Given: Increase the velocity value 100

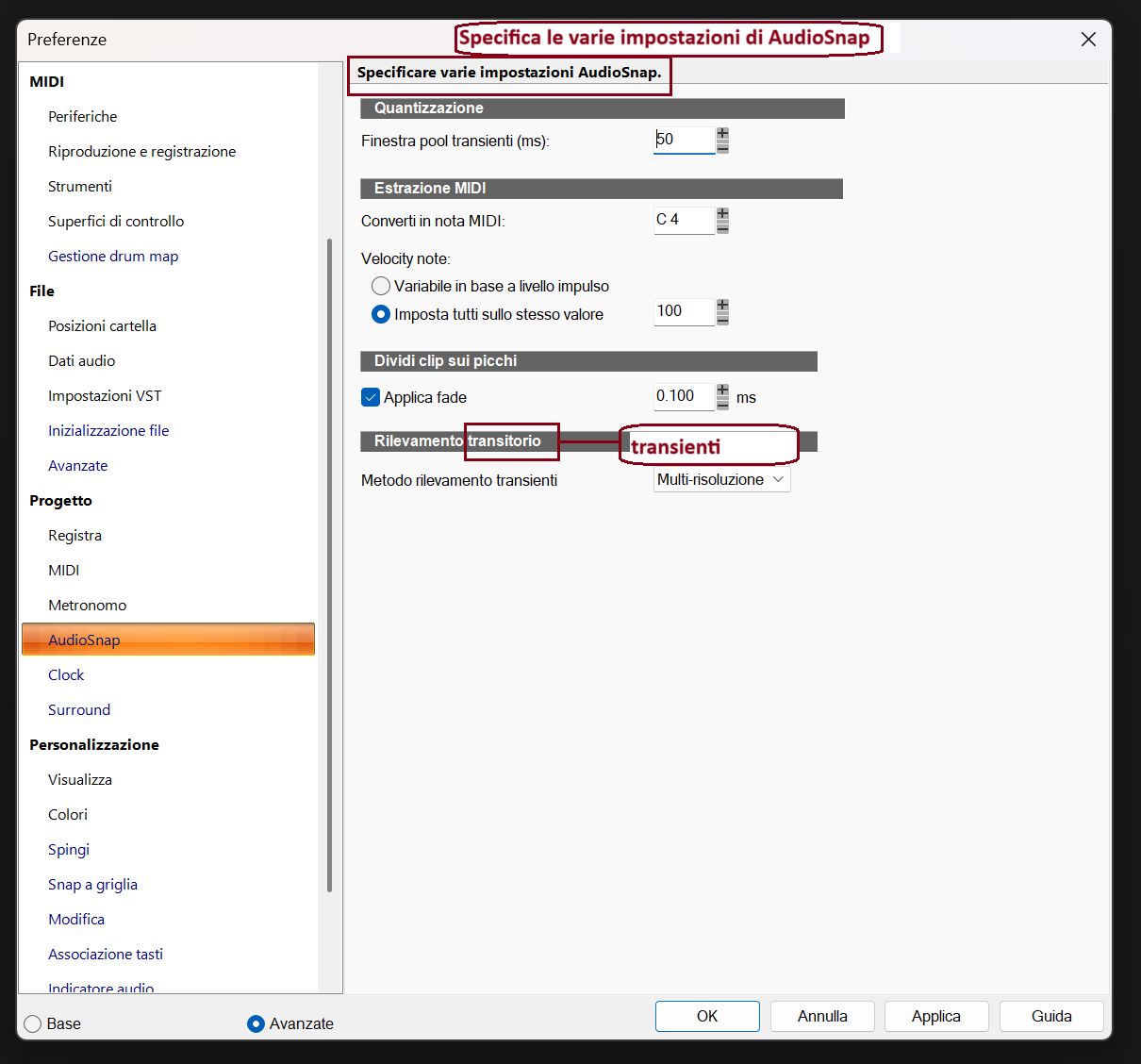Looking at the screenshot, I should point(722,306).
